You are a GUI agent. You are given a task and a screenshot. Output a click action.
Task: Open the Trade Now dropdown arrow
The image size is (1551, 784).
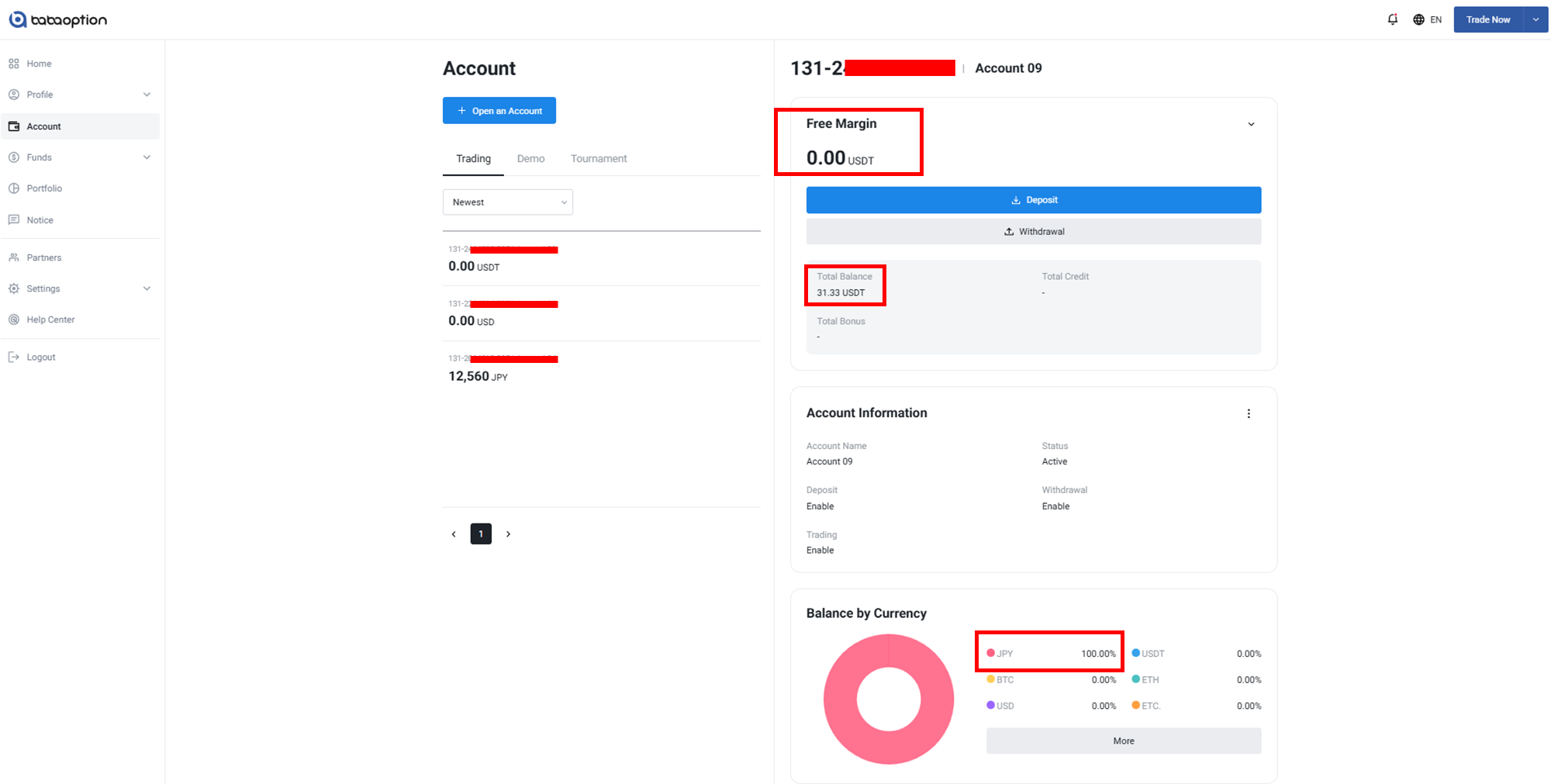pos(1535,19)
